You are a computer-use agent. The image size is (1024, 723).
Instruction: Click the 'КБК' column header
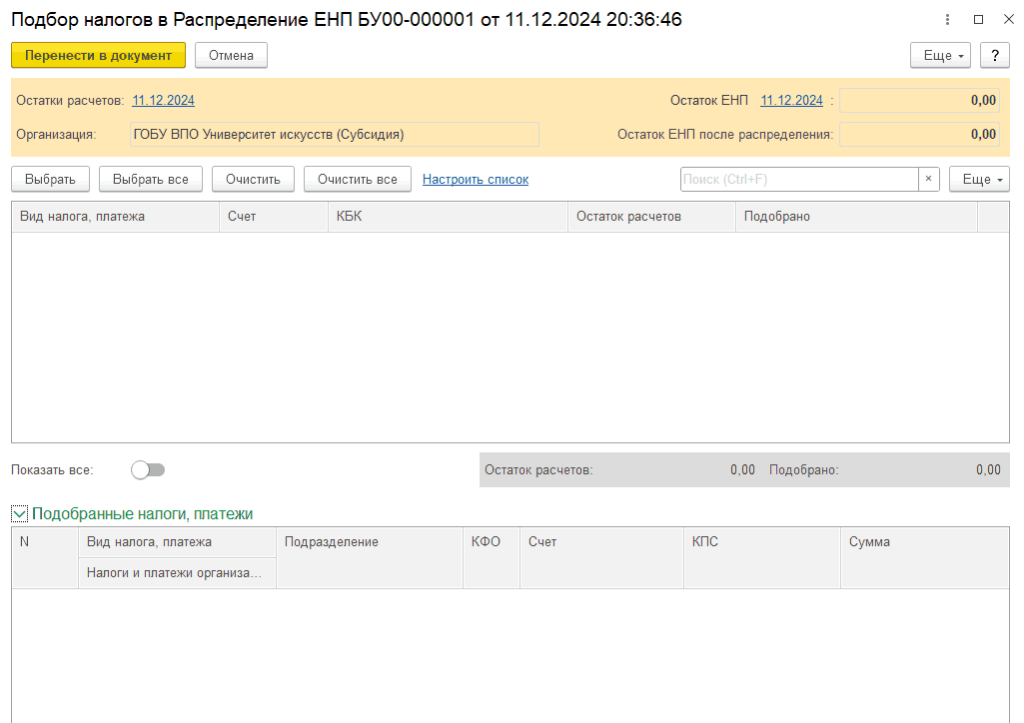coord(447,217)
